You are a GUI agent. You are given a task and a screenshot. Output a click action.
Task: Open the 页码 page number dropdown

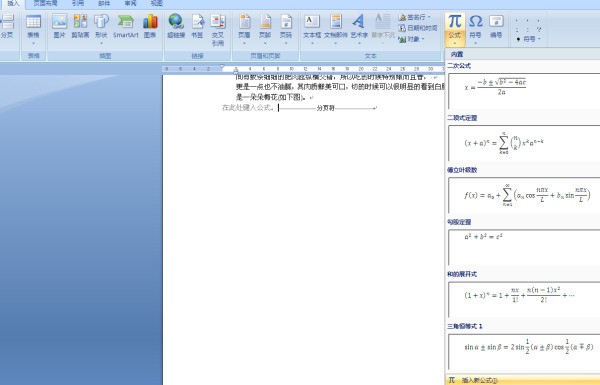pyautogui.click(x=286, y=28)
